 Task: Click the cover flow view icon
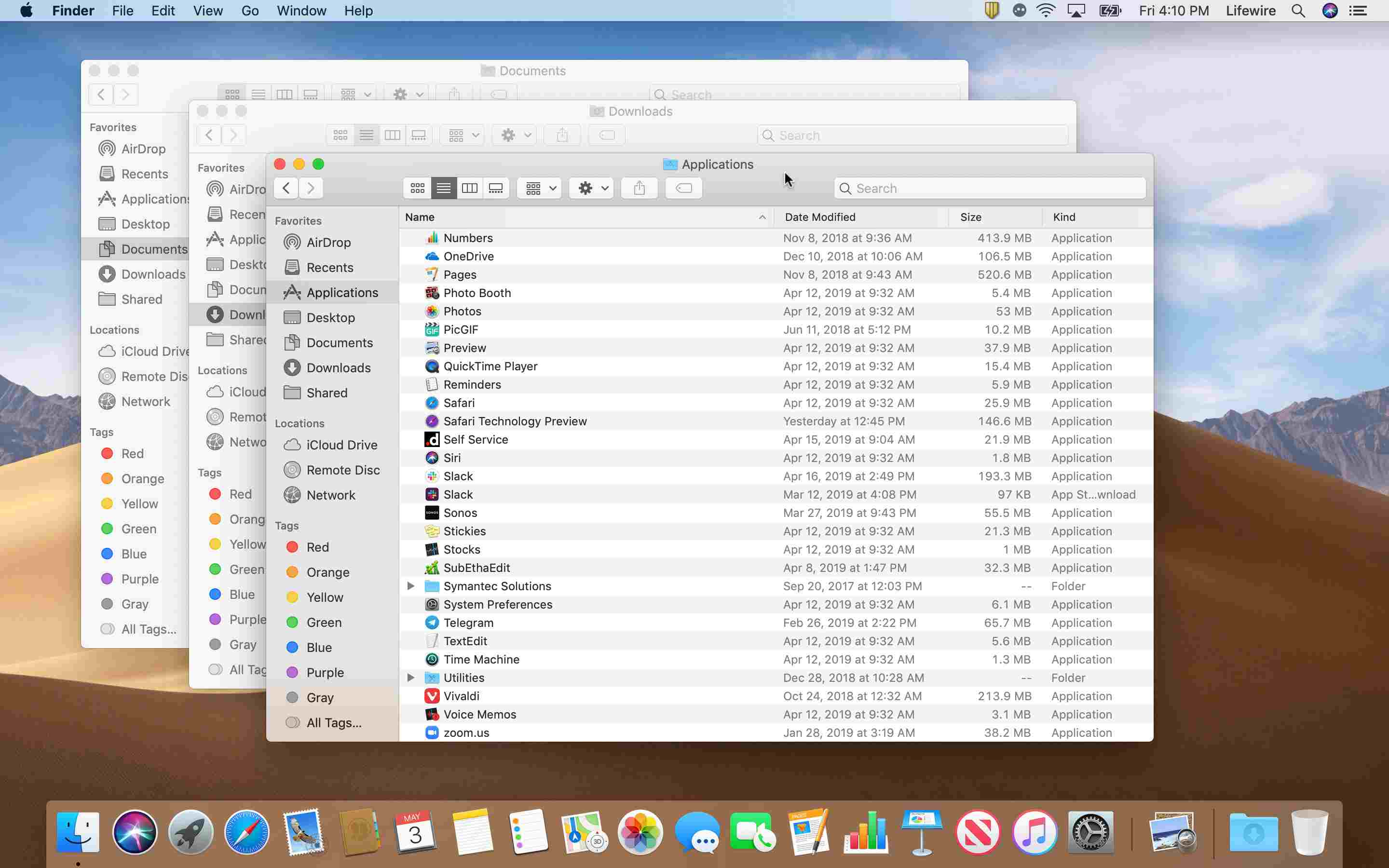point(496,188)
